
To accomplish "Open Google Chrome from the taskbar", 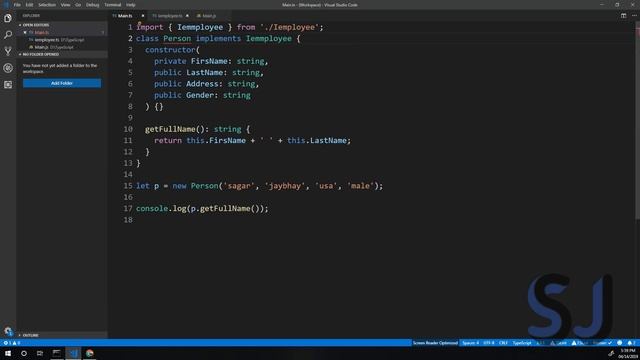I will [x=90, y=353].
